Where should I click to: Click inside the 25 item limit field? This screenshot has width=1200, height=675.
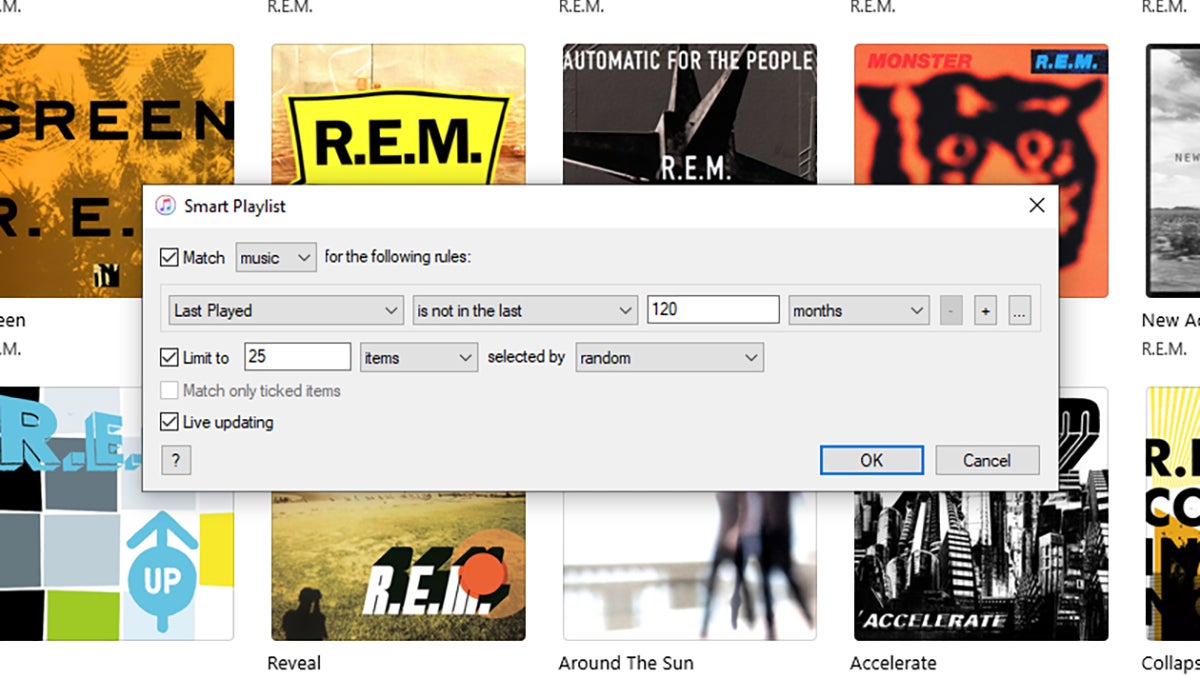tap(296, 357)
